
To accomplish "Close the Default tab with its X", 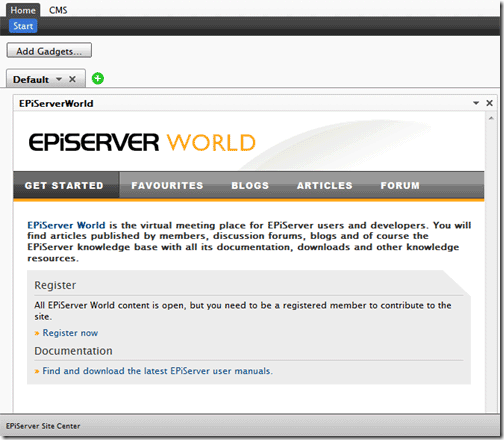I will (x=72, y=79).
